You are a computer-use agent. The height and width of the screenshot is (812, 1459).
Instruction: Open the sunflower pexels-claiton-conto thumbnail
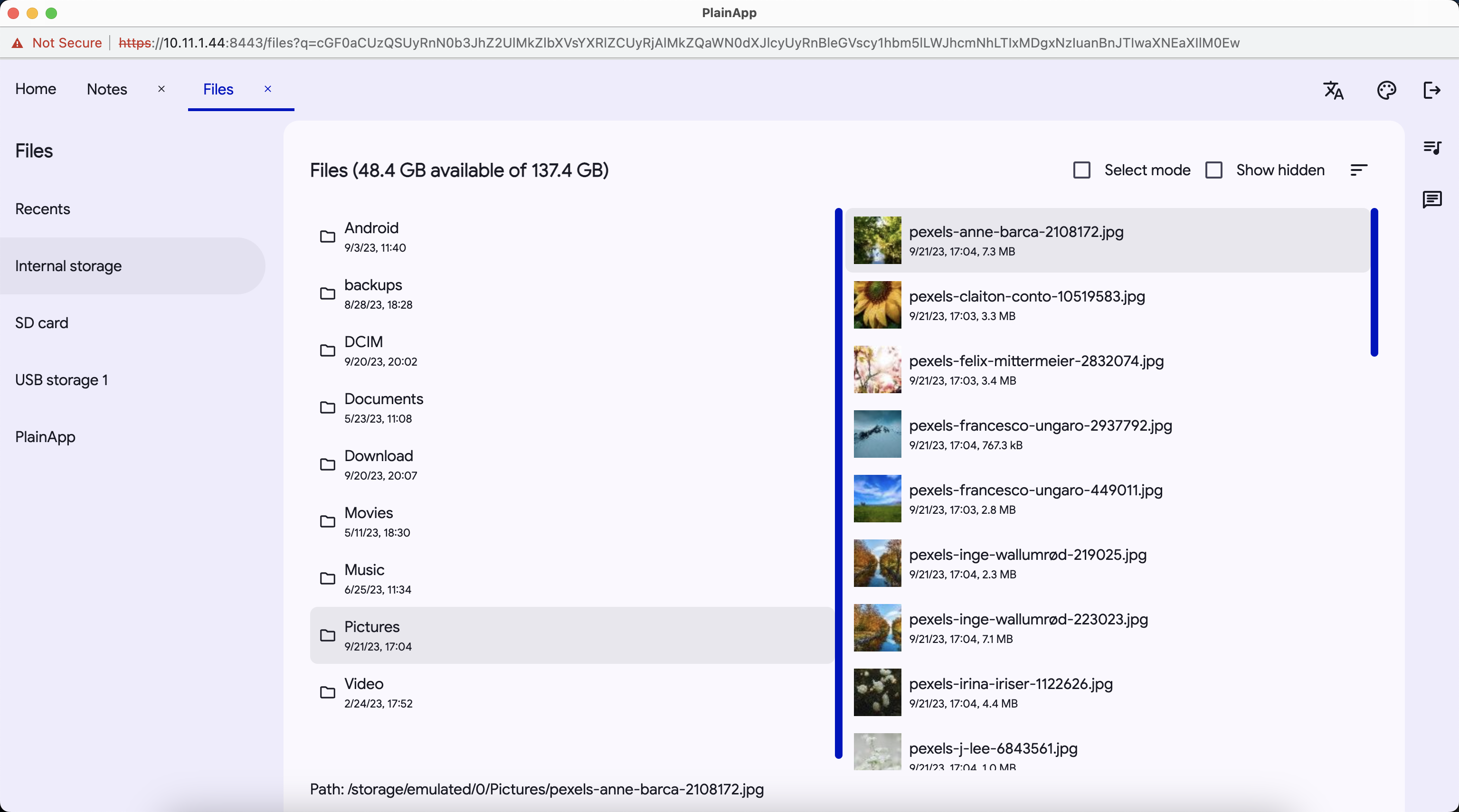click(877, 305)
